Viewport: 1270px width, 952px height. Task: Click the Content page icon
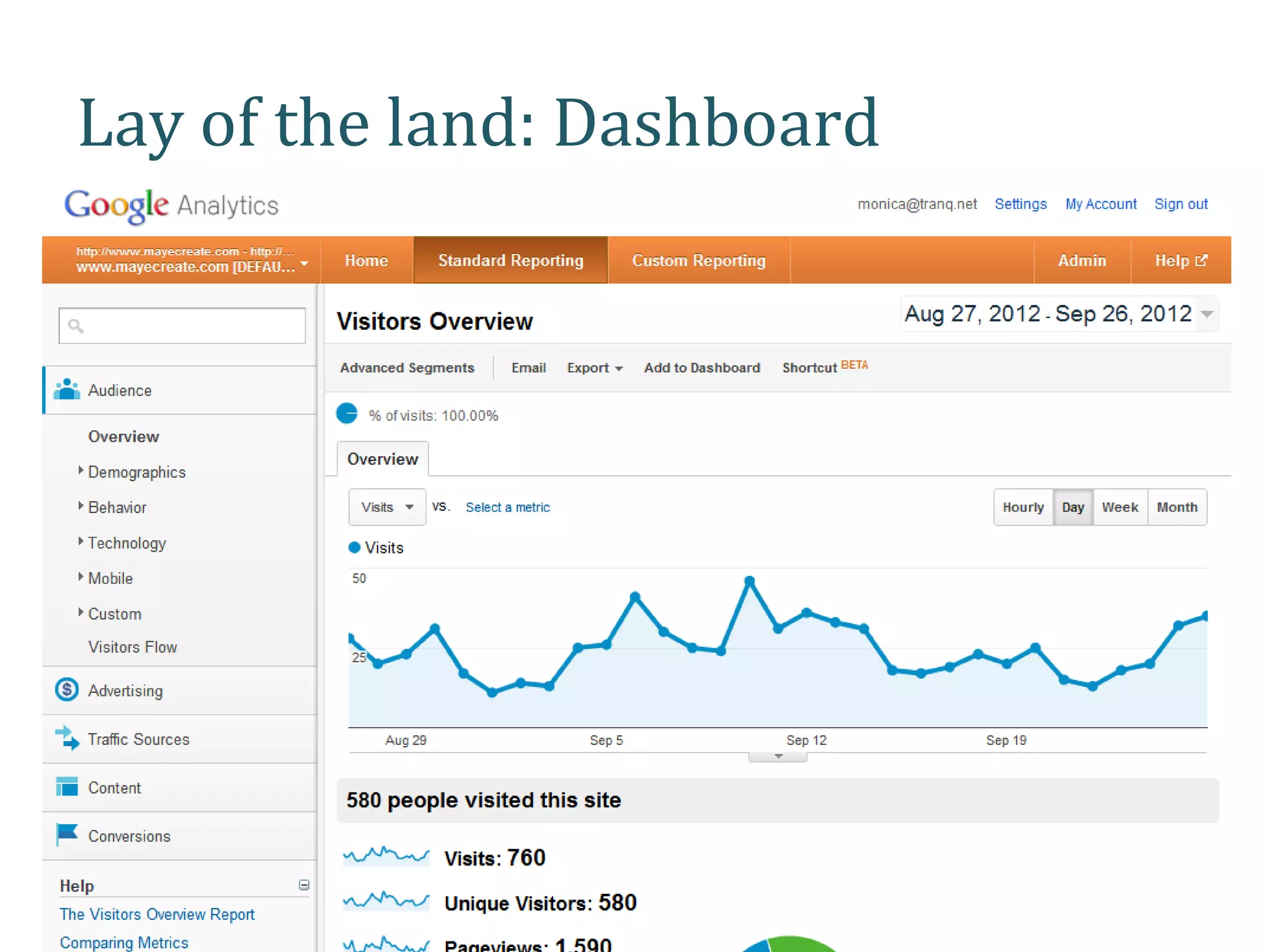click(67, 787)
